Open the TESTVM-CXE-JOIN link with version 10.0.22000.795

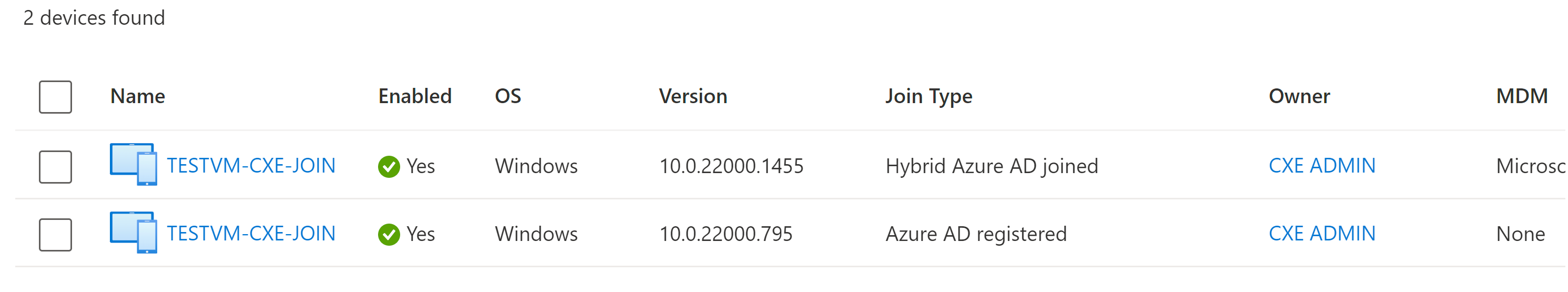tap(251, 234)
